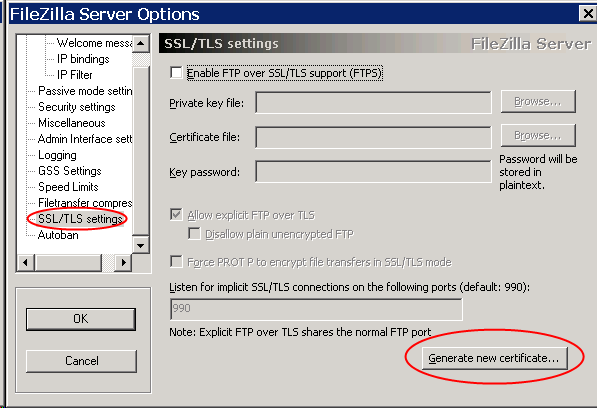Select Welcome message in the tree

[94, 43]
